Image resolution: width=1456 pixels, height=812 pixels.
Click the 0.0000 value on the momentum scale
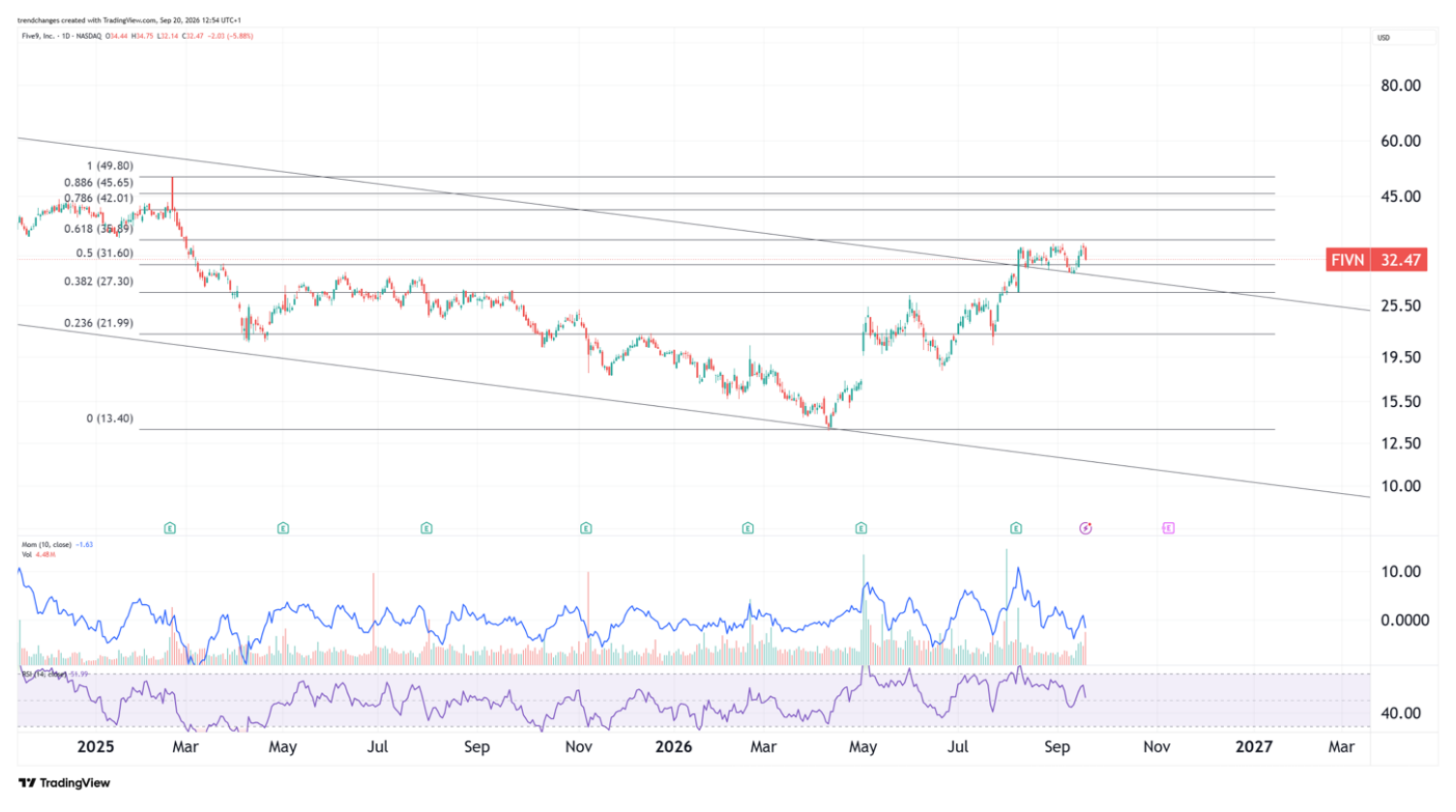click(x=1404, y=621)
